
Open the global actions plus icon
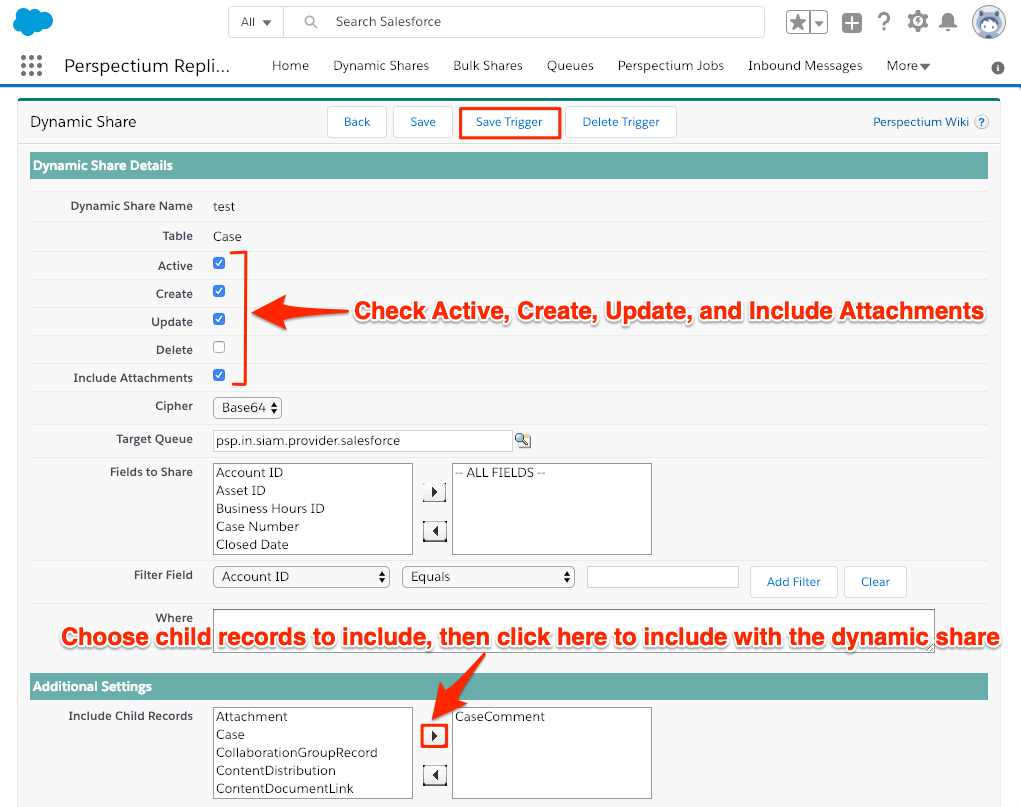click(x=852, y=23)
